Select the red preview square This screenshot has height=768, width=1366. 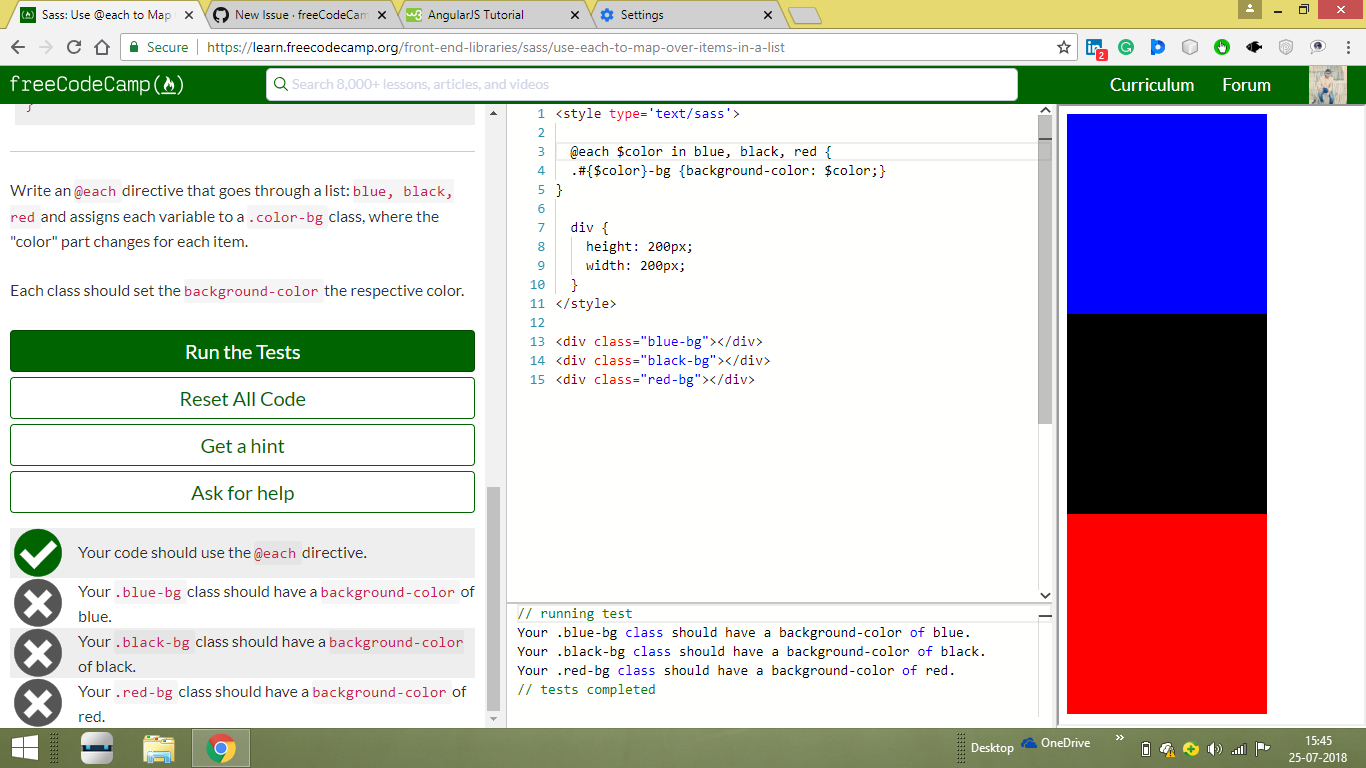pos(1166,615)
